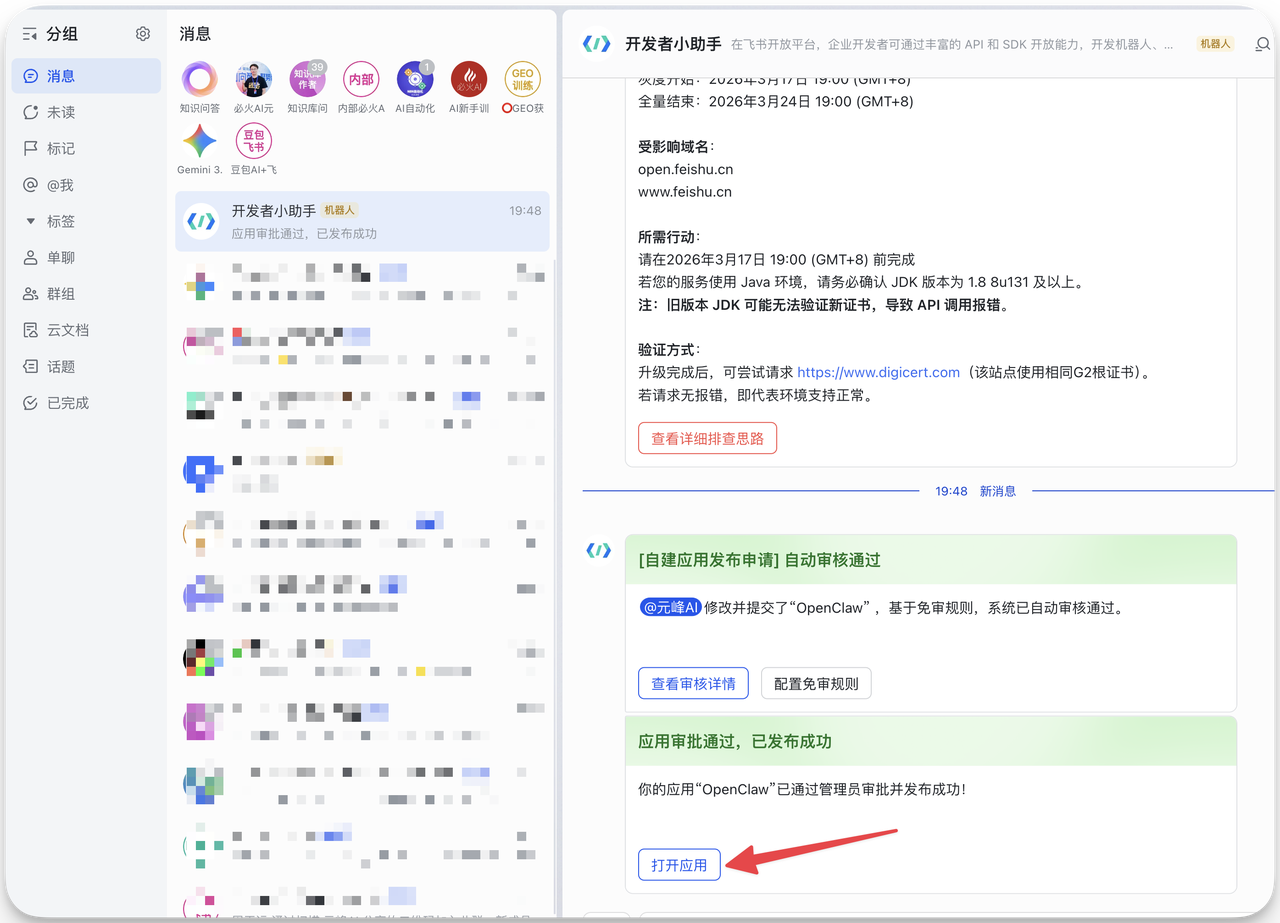The width and height of the screenshot is (1280, 923).
Task: Click the 开发者小助手 title in chat header
Action: coord(673,44)
